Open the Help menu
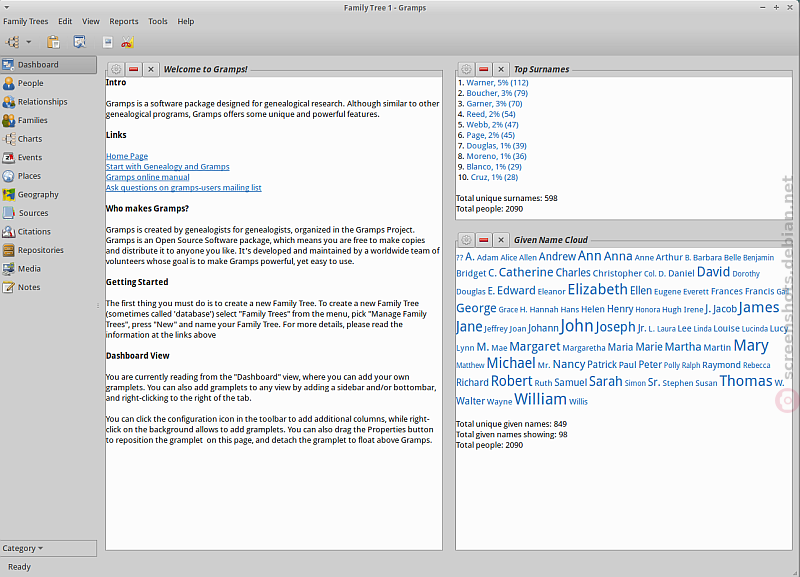The image size is (800, 577). pyautogui.click(x=186, y=21)
